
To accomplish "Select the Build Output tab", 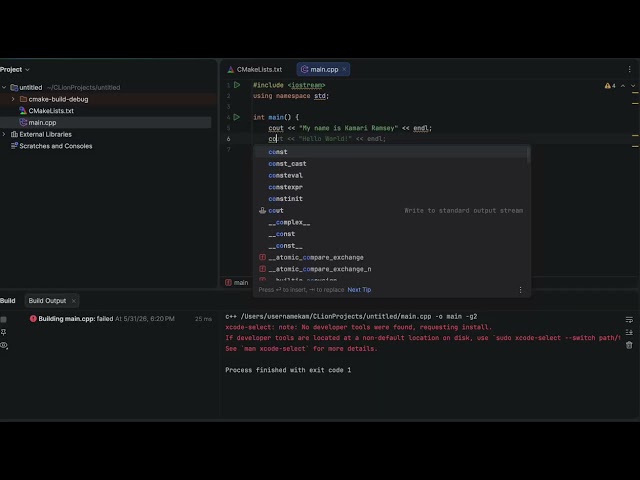I will click(x=47, y=301).
